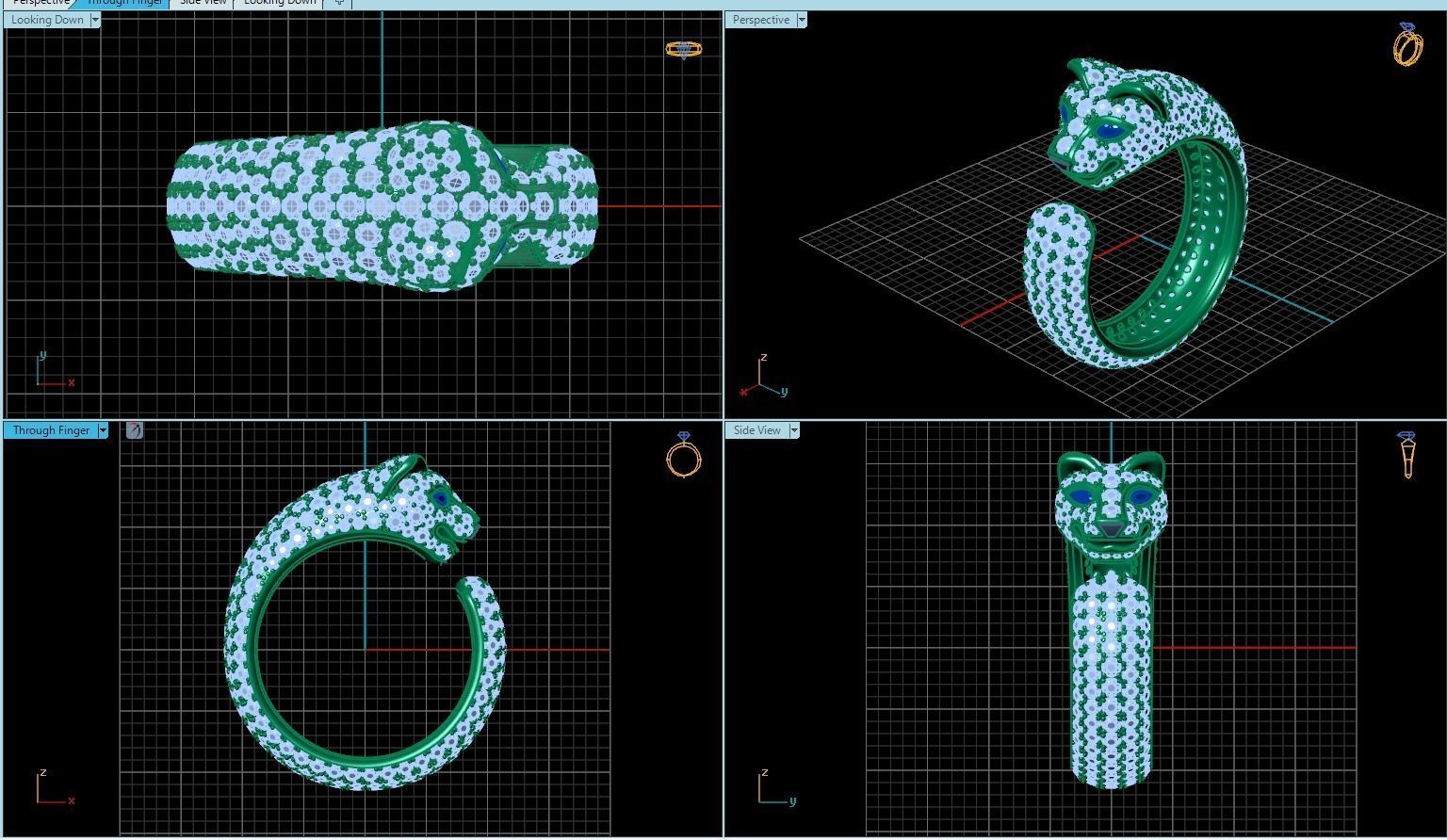Switch to the Perspective viewport tab

[x=40, y=3]
